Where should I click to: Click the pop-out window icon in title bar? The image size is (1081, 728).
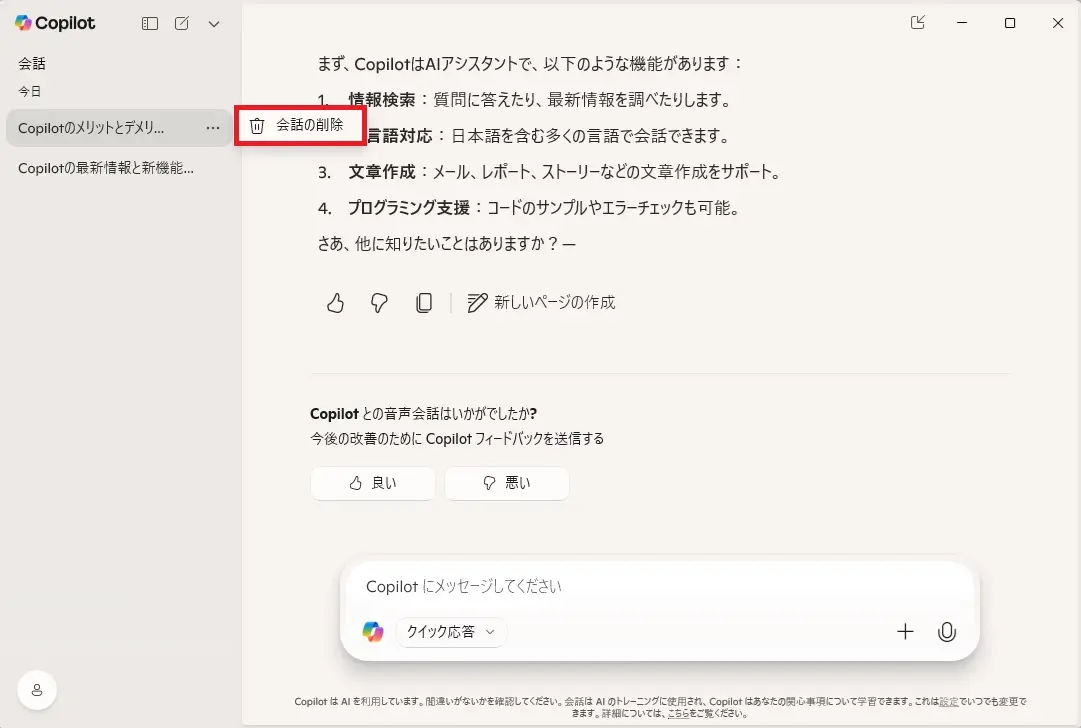[918, 23]
